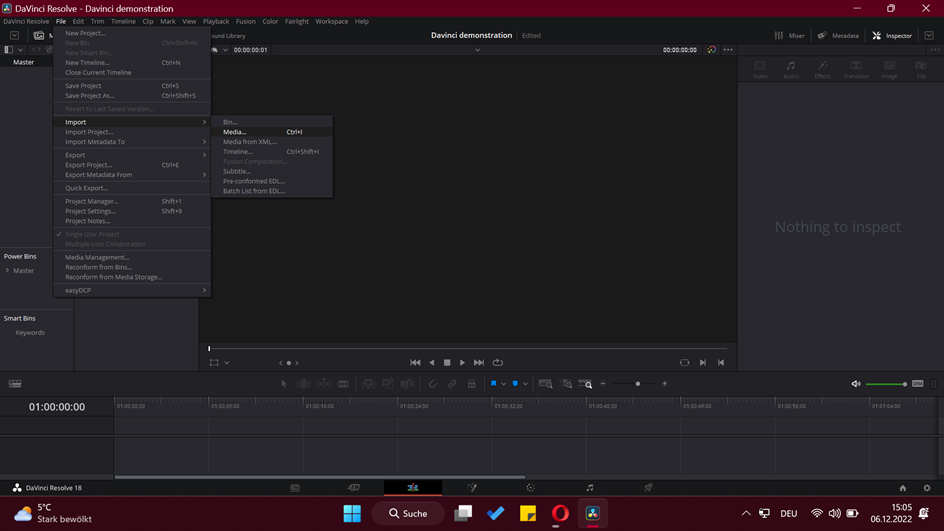This screenshot has height=531, width=944.
Task: Toggle the Loop playback button
Action: click(x=498, y=362)
